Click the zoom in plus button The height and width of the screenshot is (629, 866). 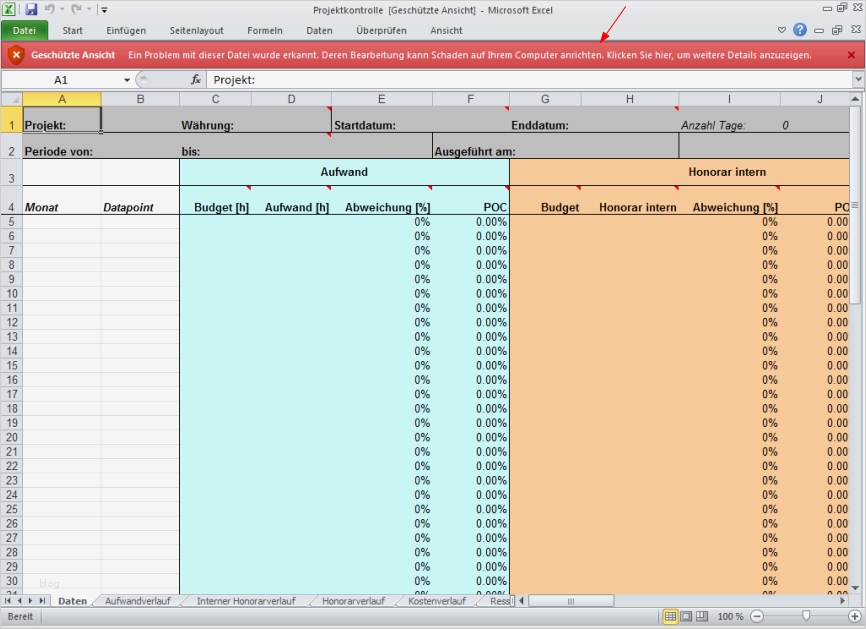[854, 616]
